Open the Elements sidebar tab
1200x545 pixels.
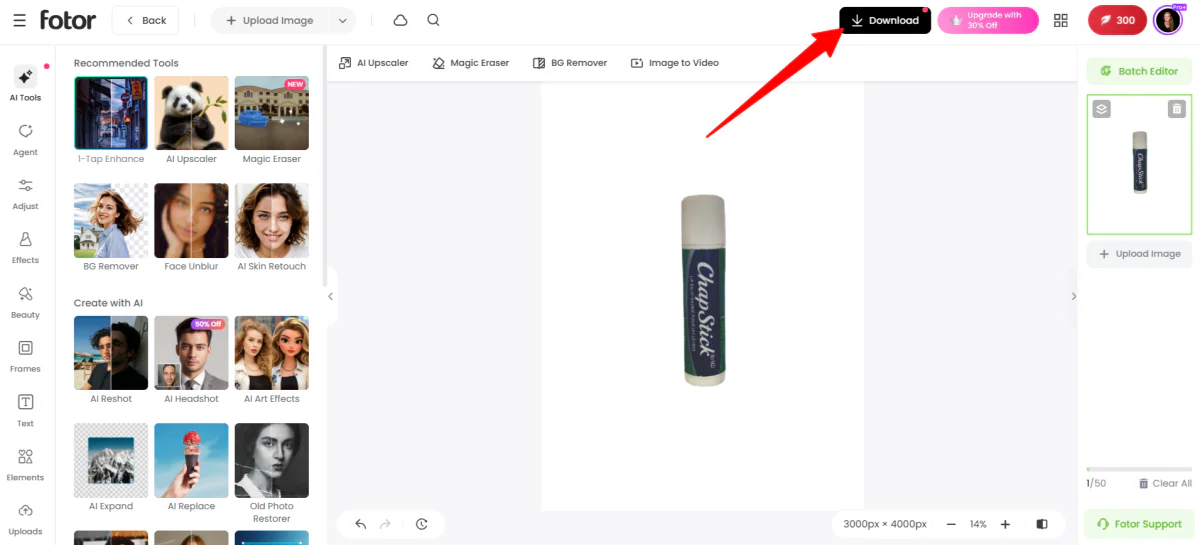26,465
